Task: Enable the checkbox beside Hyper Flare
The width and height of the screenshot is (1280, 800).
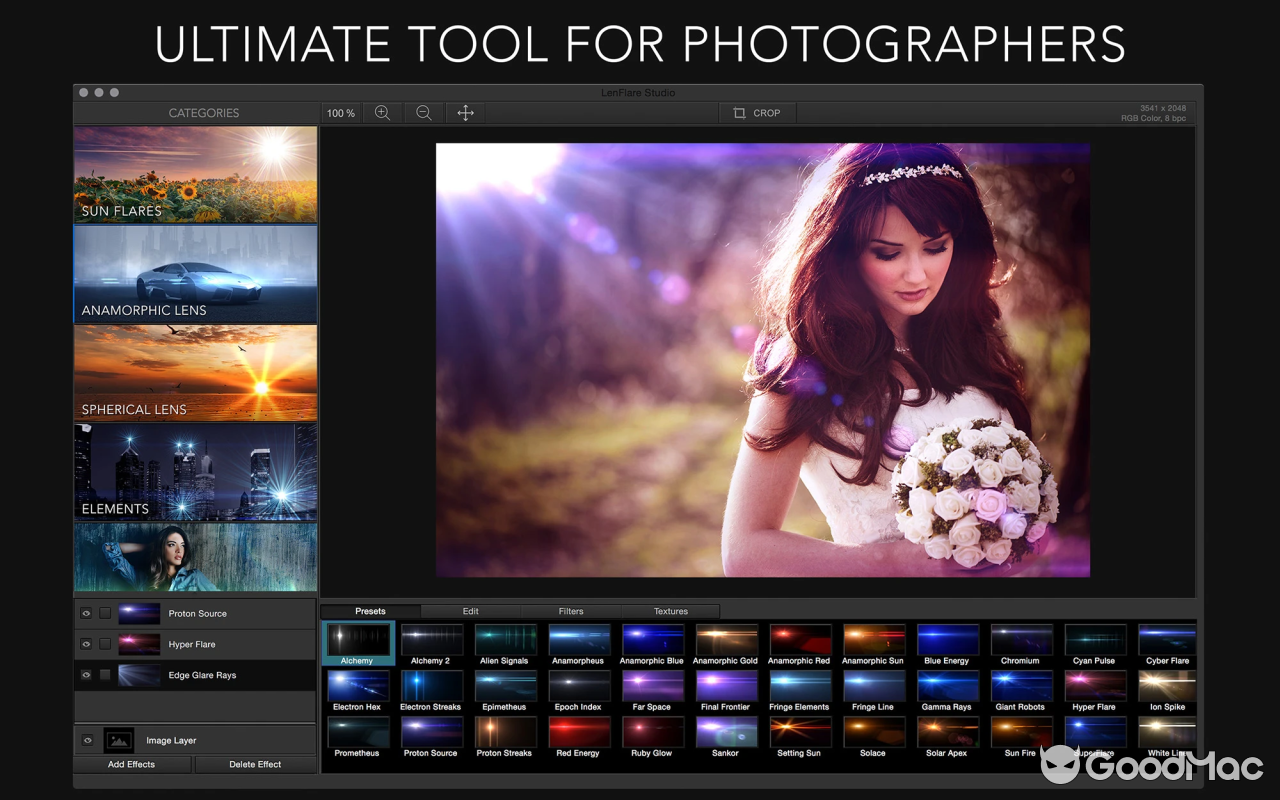Action: pos(104,644)
